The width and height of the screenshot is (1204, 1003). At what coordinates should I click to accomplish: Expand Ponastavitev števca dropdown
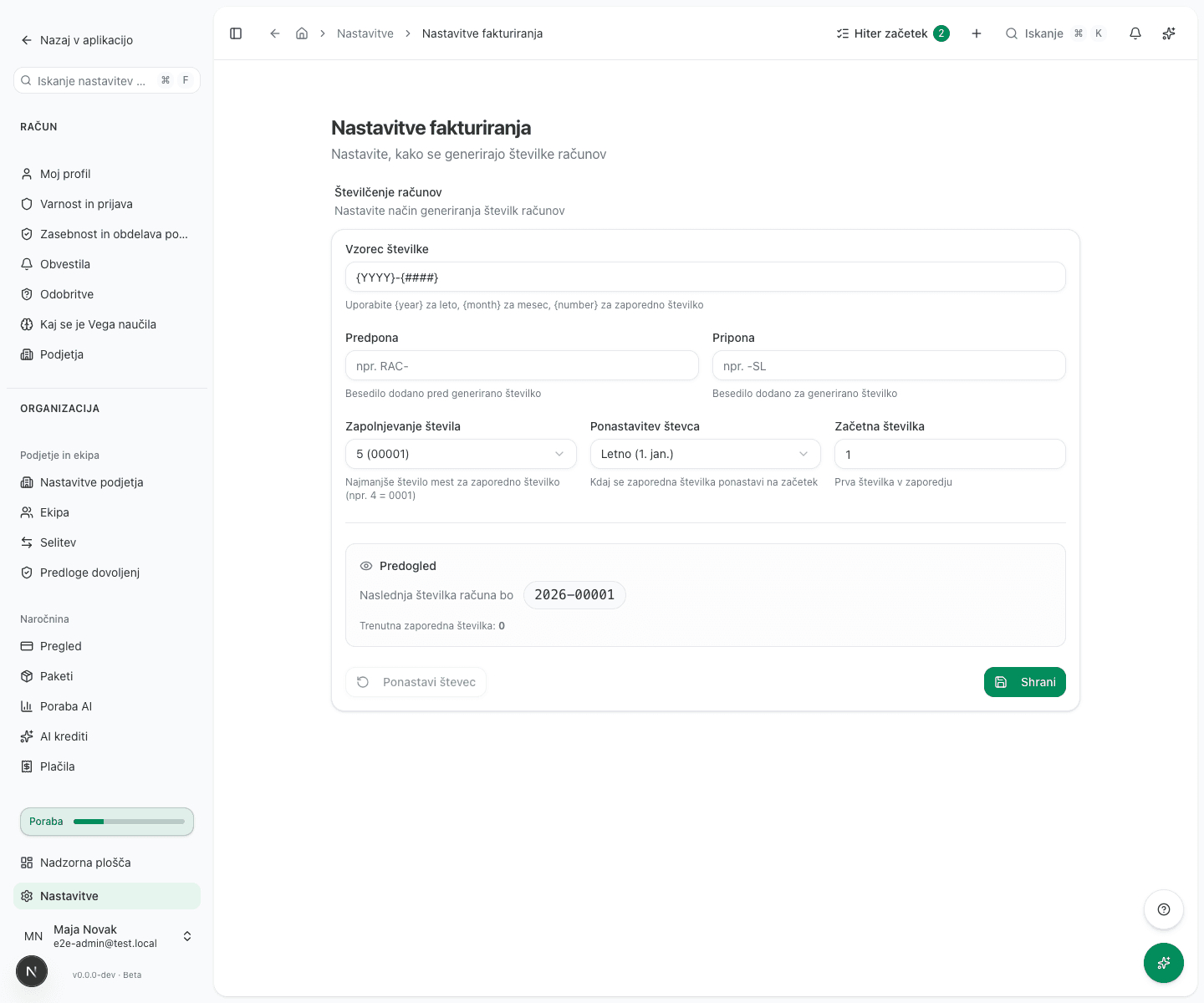[706, 454]
